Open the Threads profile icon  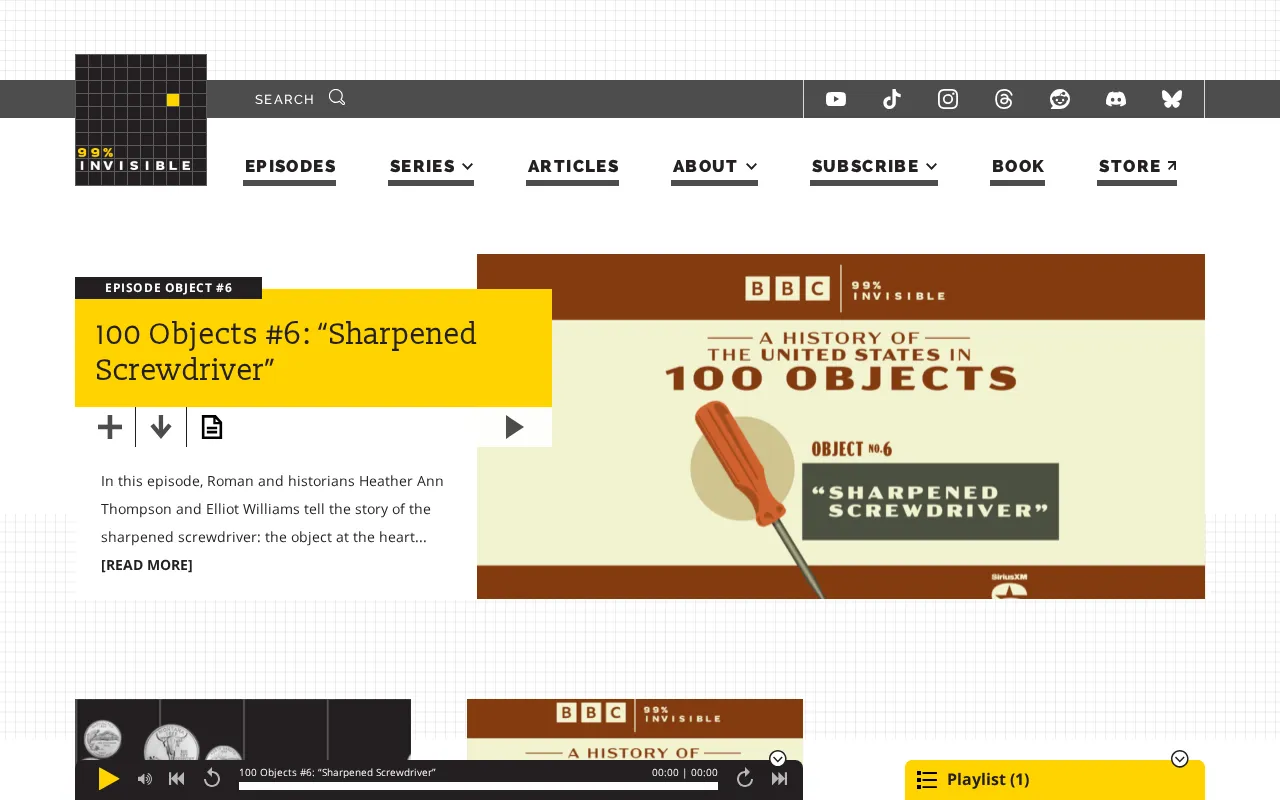click(1004, 99)
